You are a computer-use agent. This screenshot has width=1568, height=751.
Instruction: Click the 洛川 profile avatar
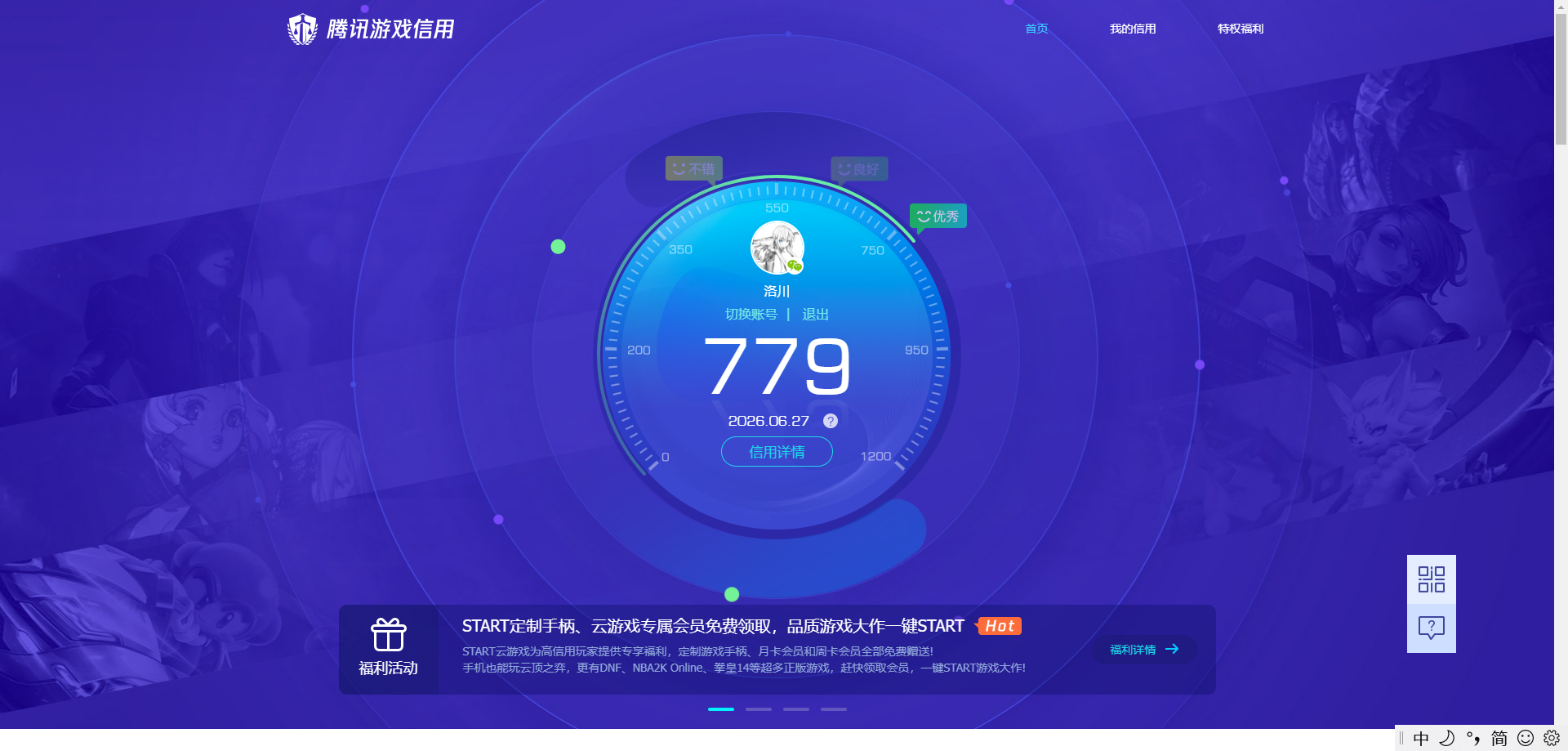[777, 248]
